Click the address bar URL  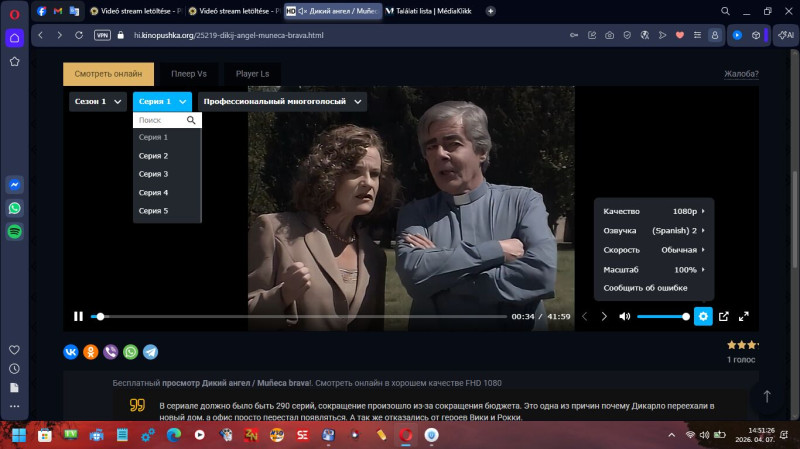pos(229,35)
